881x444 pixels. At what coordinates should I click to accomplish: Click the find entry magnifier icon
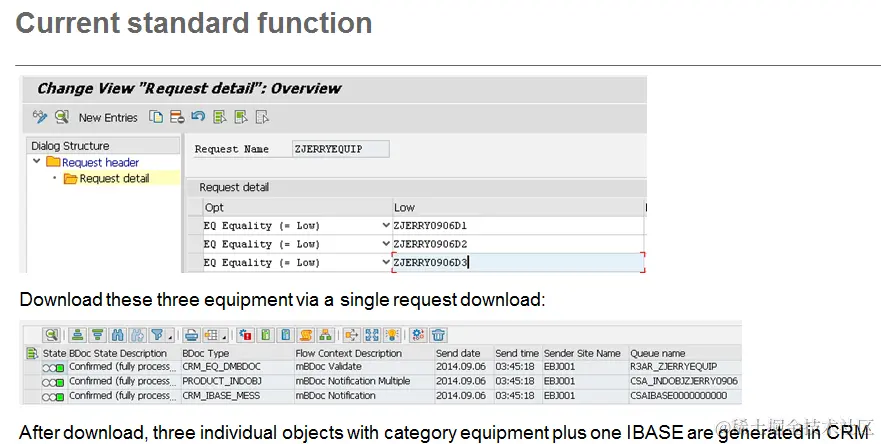click(62, 117)
